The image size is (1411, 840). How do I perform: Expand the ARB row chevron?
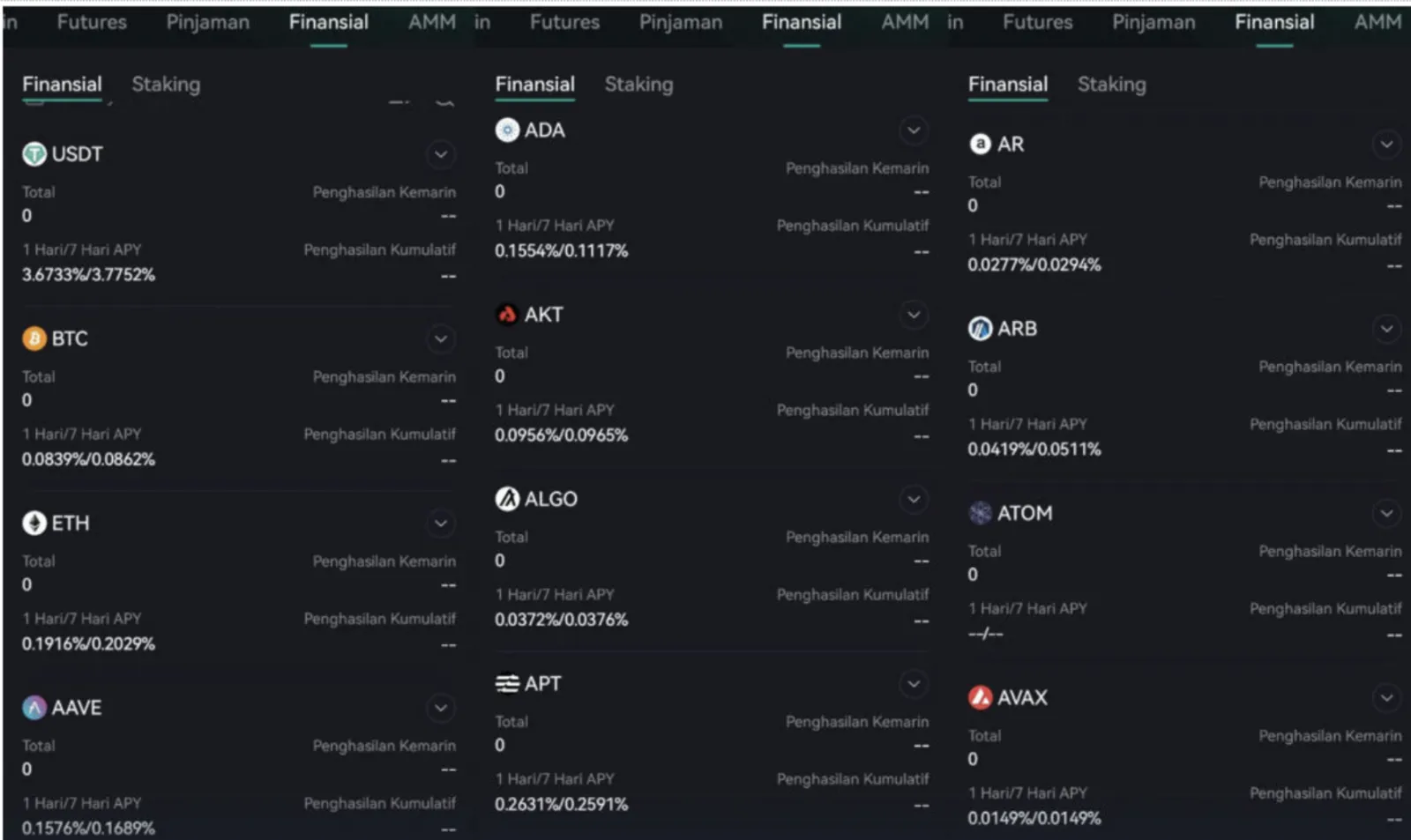coord(1387,329)
